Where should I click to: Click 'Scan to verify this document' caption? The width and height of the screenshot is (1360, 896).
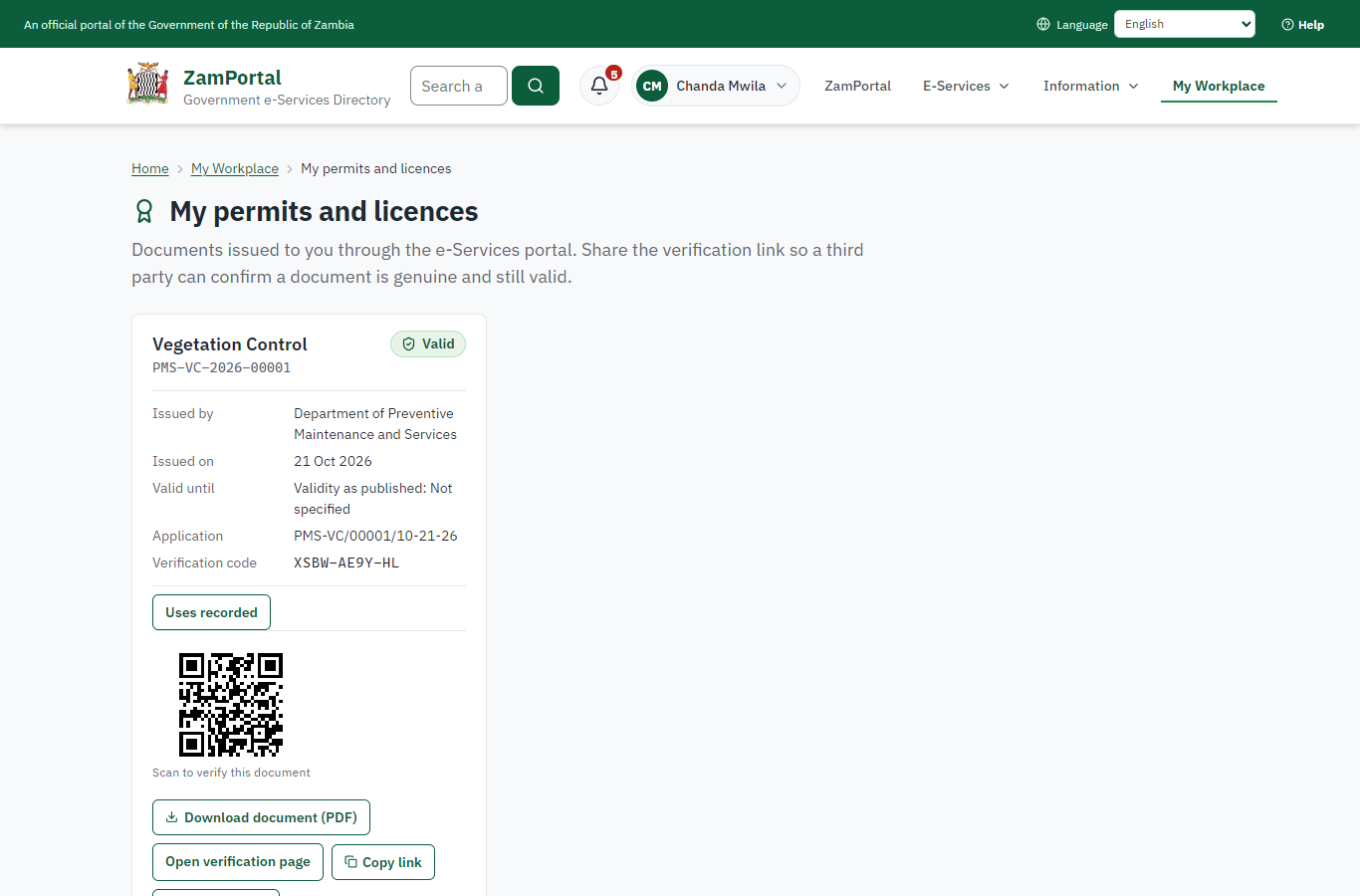pos(231,773)
